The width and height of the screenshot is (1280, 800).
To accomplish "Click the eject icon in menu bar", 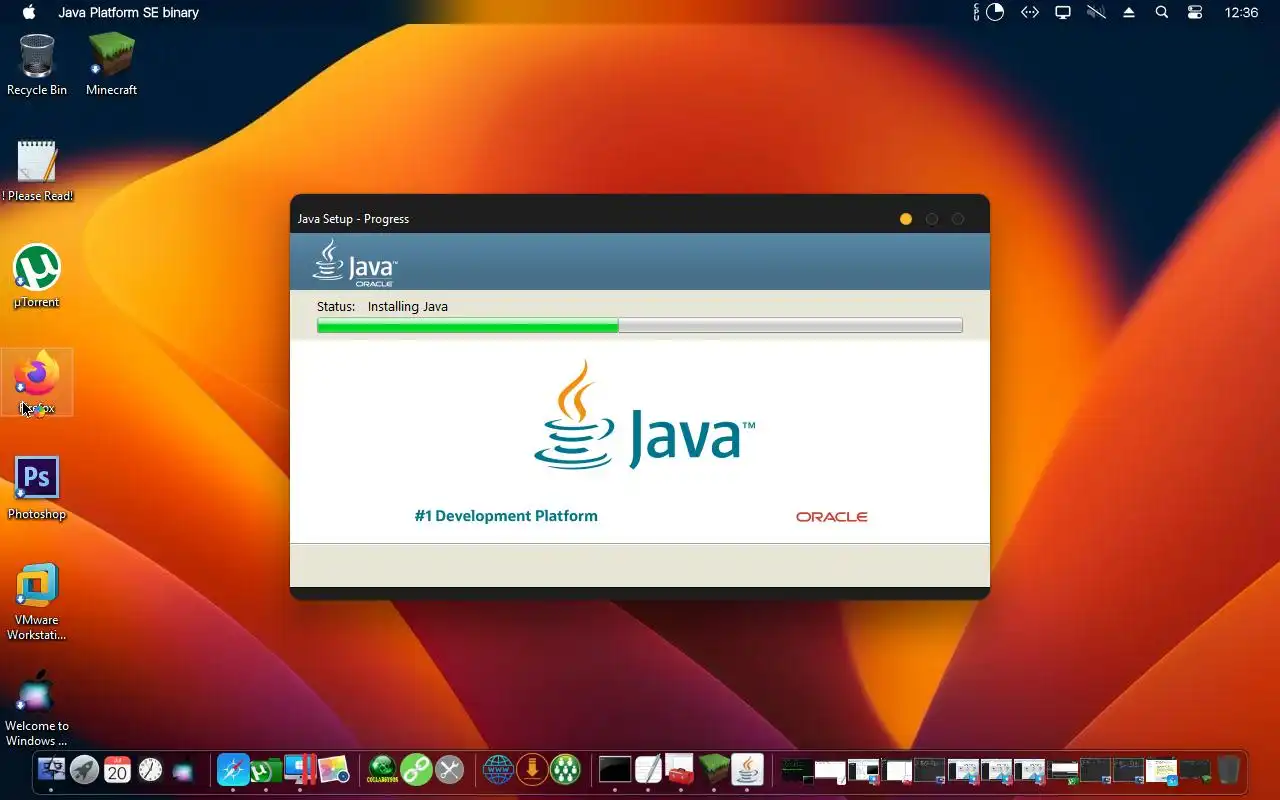I will click(1129, 13).
